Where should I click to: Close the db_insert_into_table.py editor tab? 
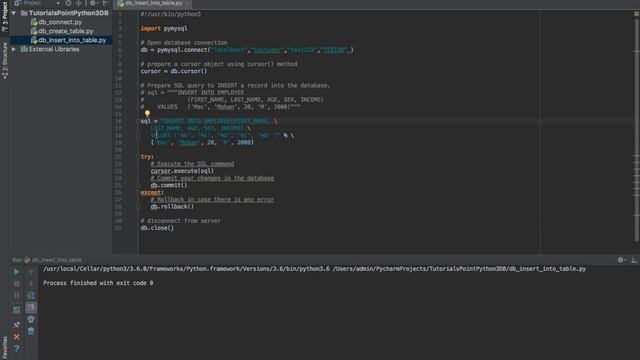[x=187, y=3]
